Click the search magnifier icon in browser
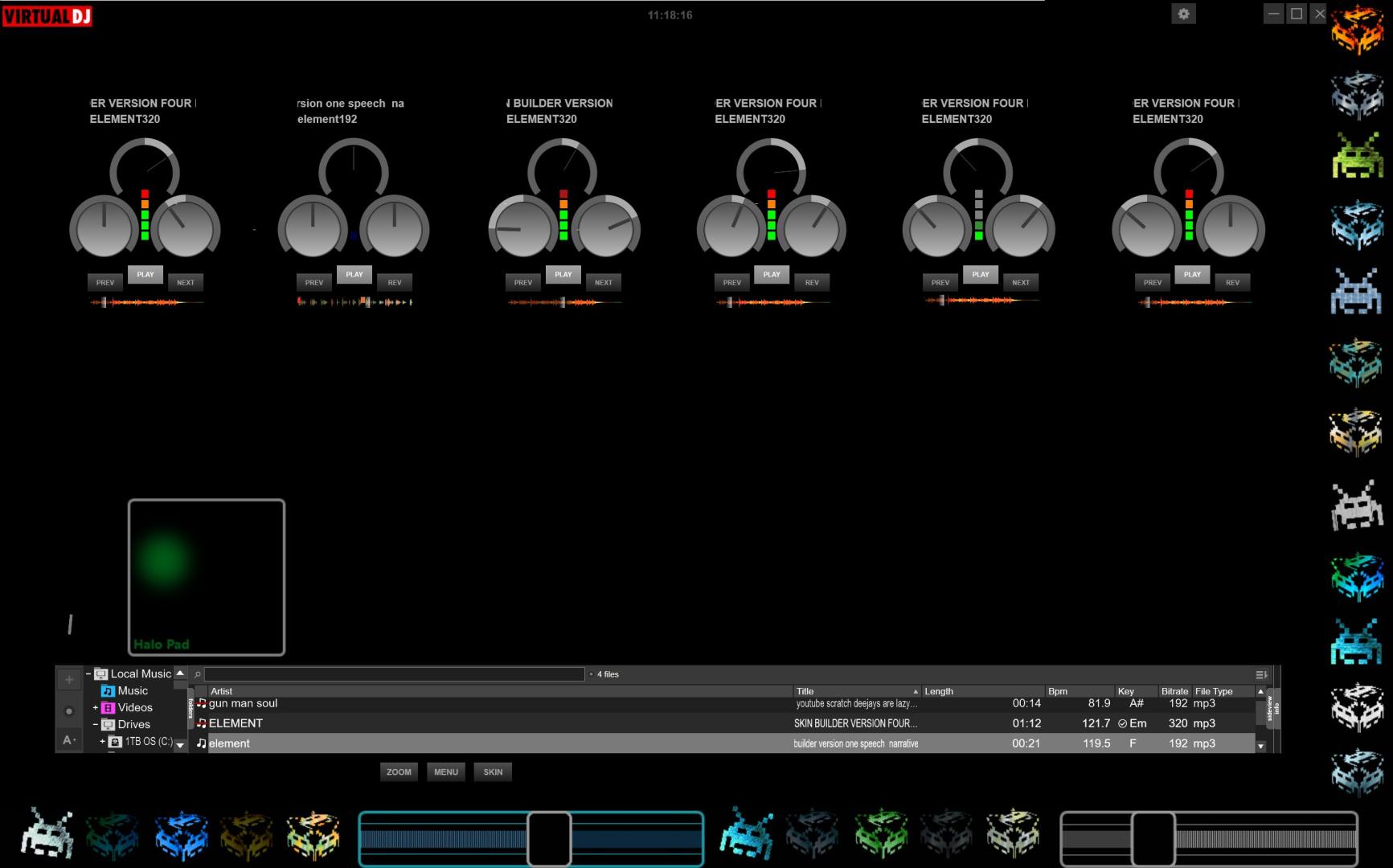The height and width of the screenshot is (868, 1393). pos(198,674)
